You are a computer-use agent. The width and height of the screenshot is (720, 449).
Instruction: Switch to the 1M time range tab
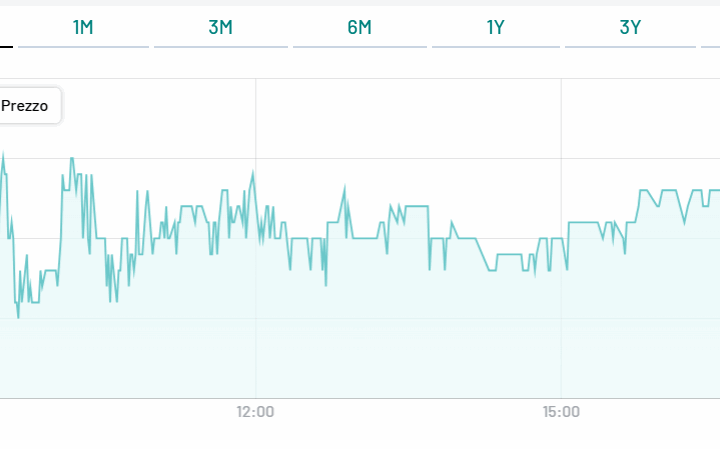coord(83,27)
